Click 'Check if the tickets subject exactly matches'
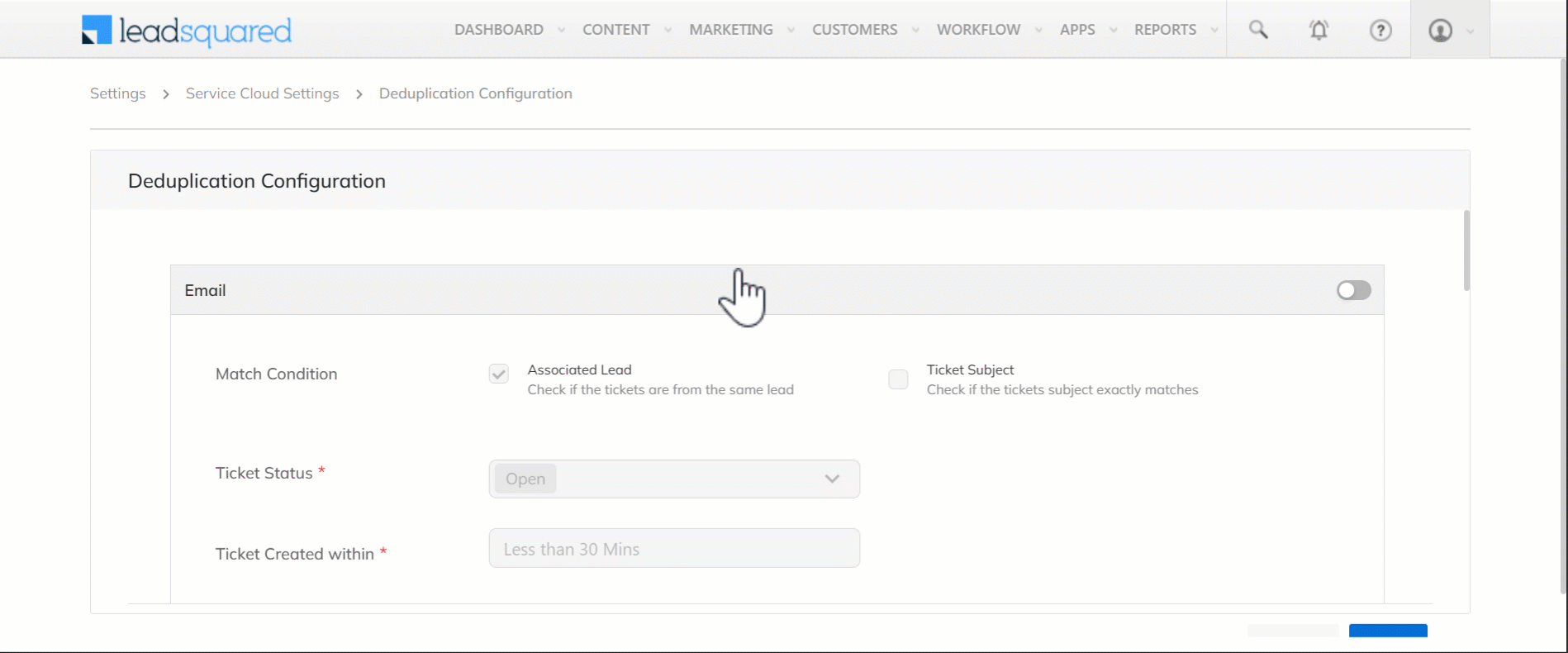 coord(1062,389)
